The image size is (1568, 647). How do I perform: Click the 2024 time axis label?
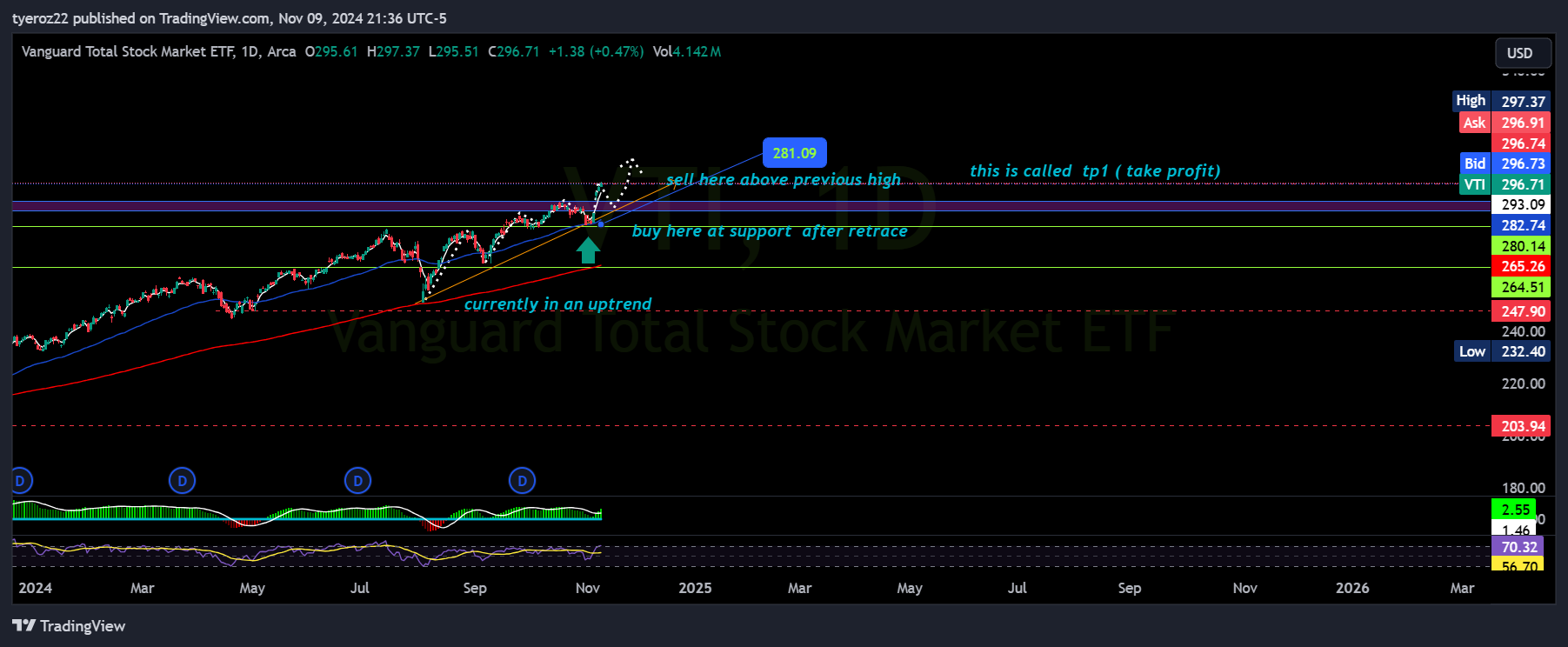(36, 588)
